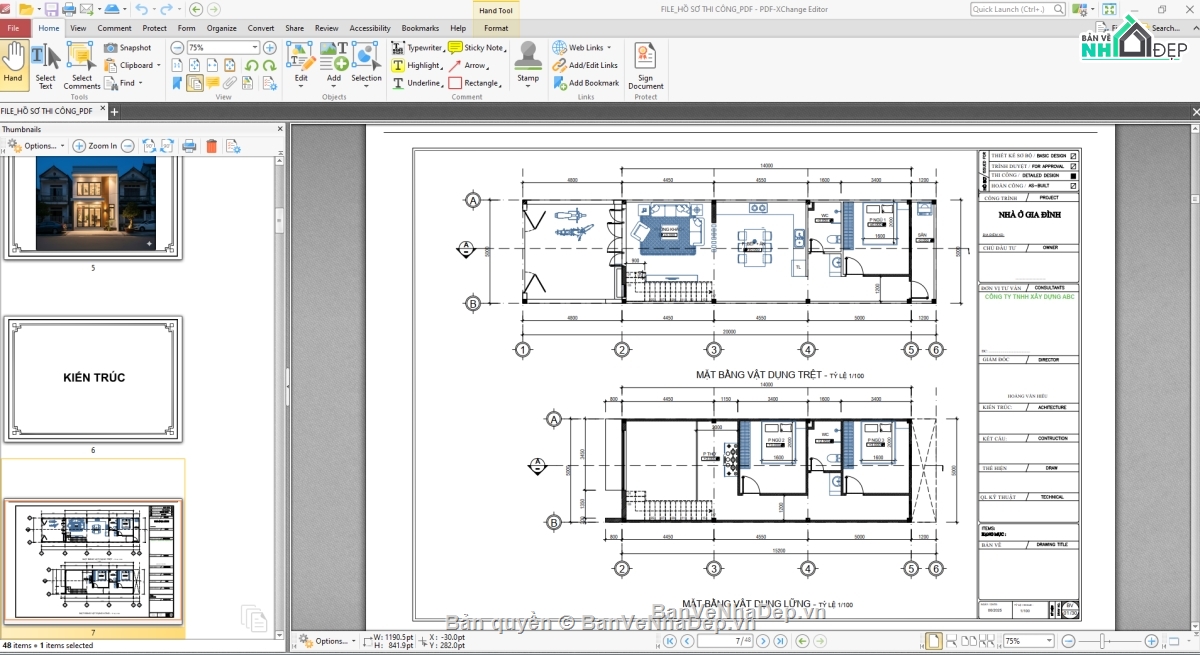Open Thumbnails Options dropdown
Screen dimensions: 1200x655
coord(36,146)
